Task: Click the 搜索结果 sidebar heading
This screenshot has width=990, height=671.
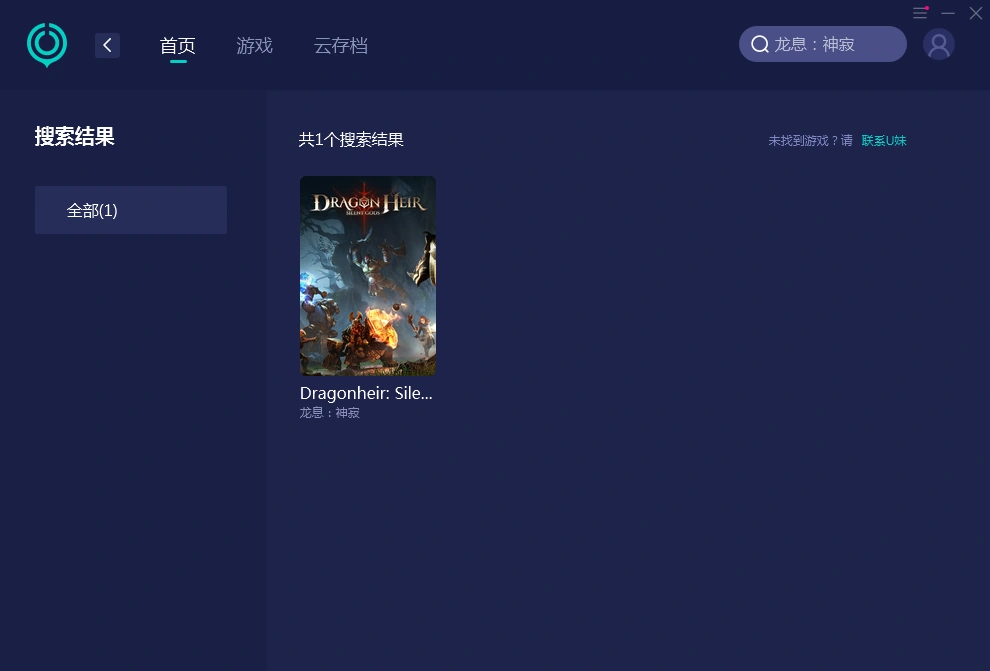Action: (75, 136)
